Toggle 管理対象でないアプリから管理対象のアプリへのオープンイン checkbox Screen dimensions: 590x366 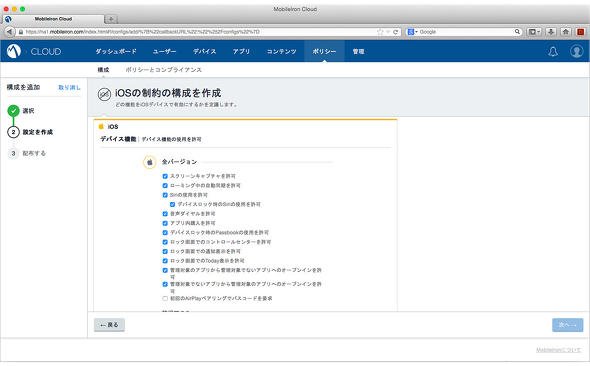(165, 284)
